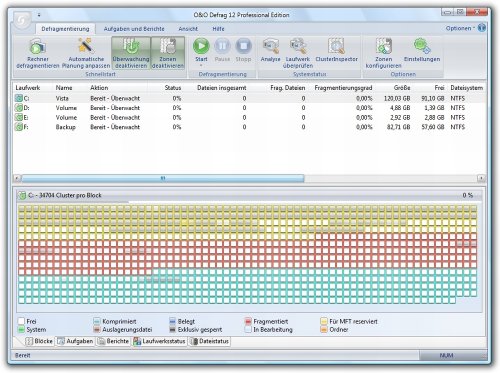500x373 pixels.
Task: Sort by Aktion column header
Action: (x=99, y=88)
